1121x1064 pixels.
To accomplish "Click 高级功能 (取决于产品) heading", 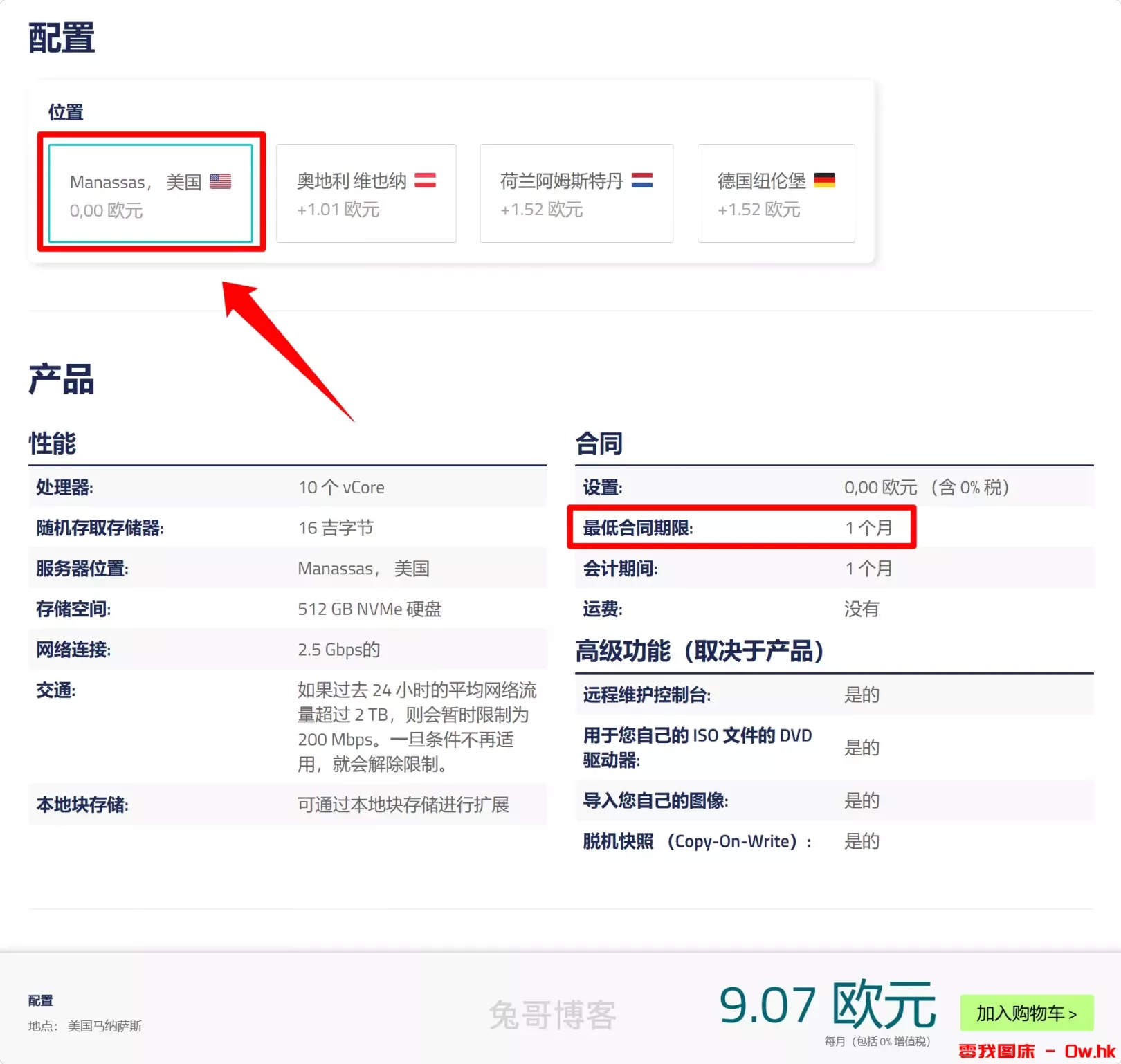I will [x=700, y=651].
